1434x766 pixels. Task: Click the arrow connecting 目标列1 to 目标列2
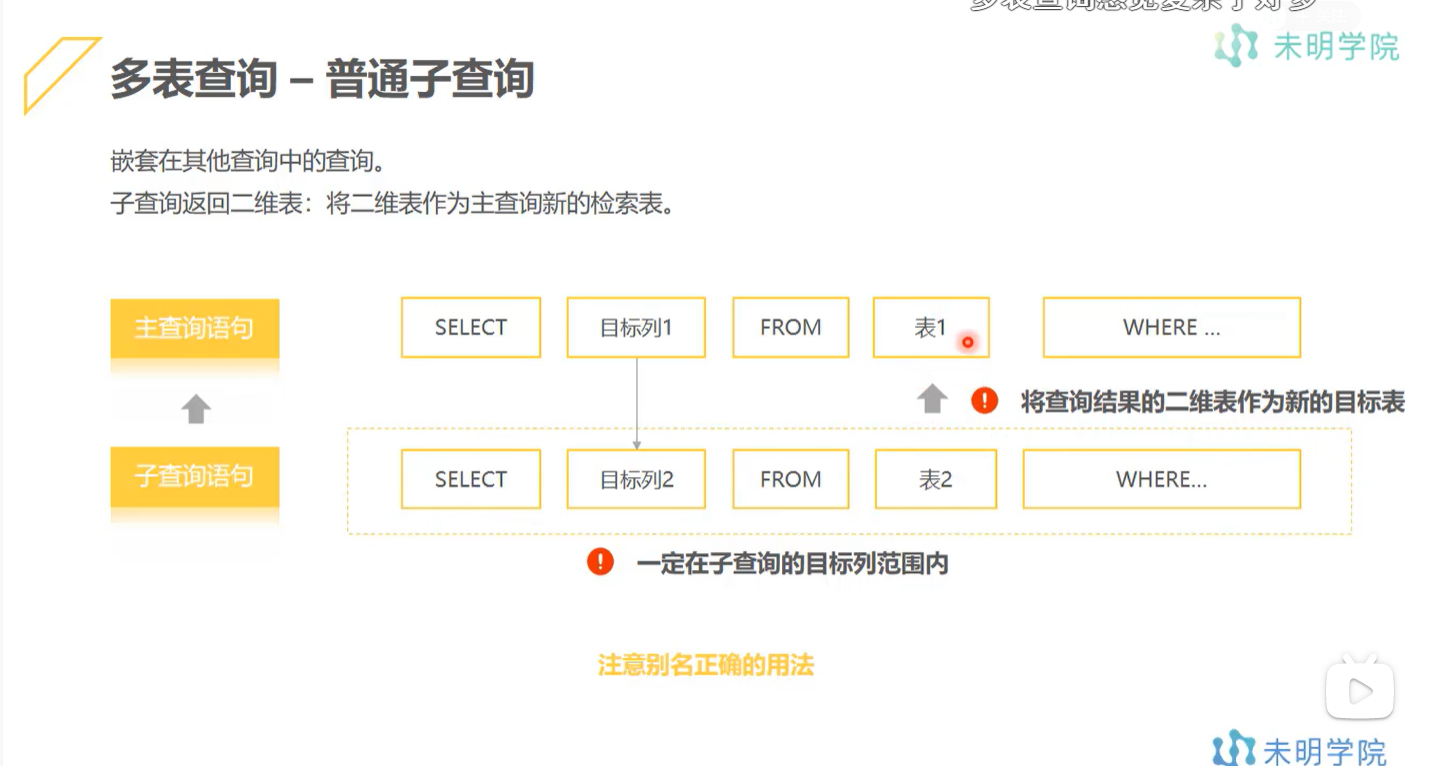tap(636, 400)
